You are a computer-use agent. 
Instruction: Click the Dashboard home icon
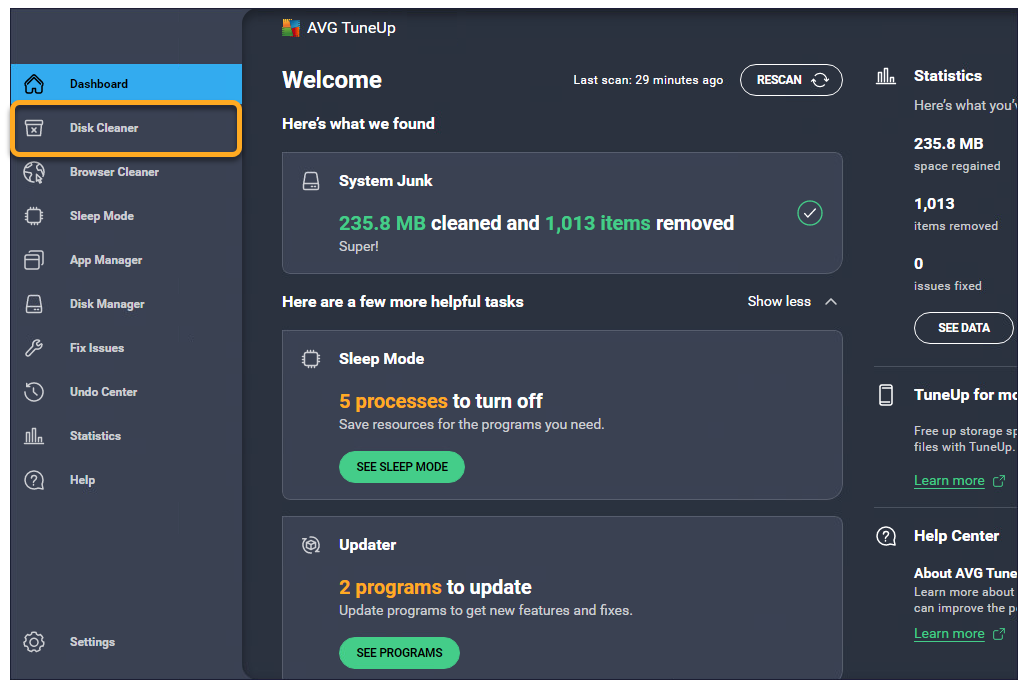tap(34, 84)
